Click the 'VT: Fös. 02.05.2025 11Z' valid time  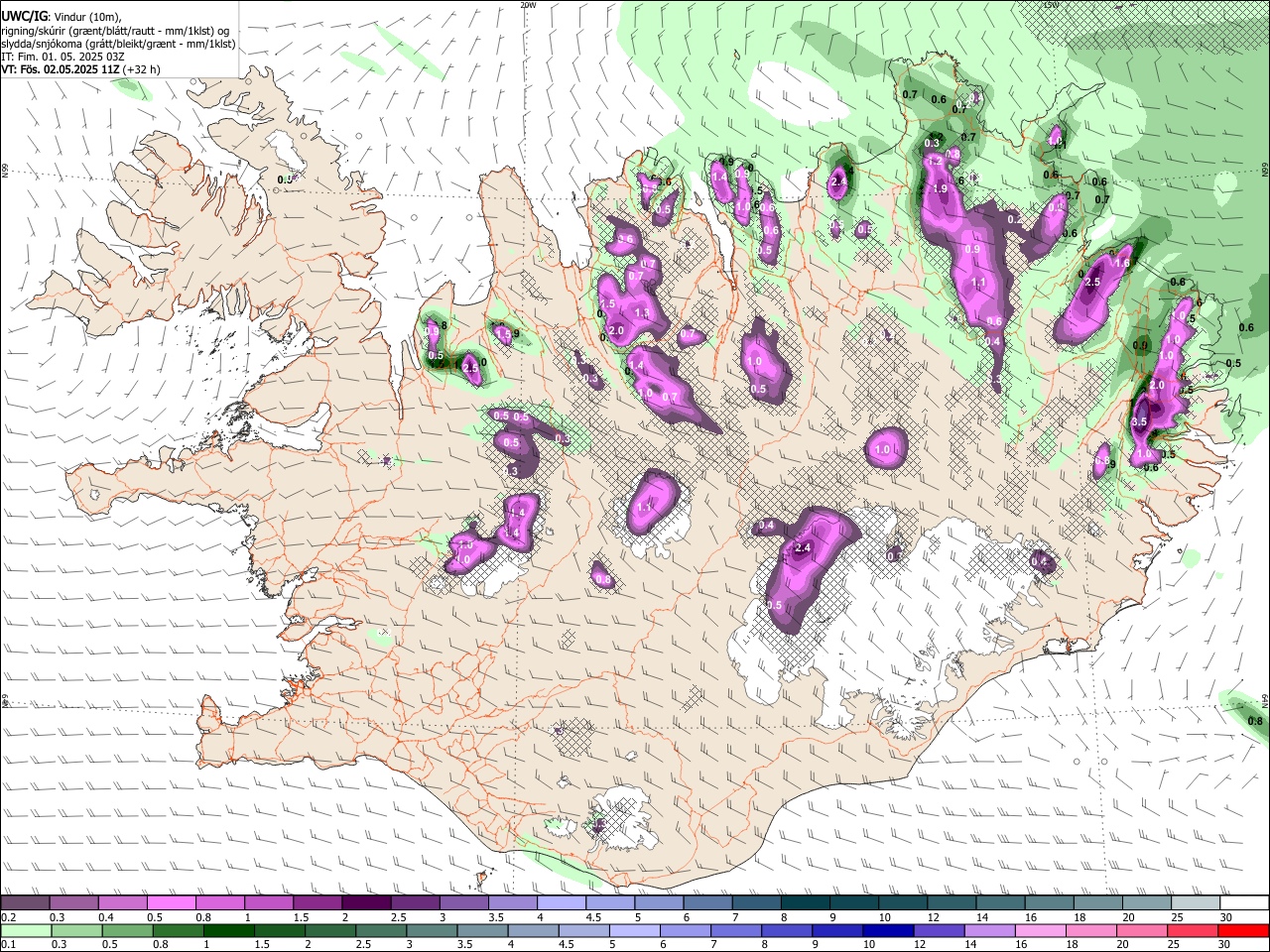pos(62,69)
